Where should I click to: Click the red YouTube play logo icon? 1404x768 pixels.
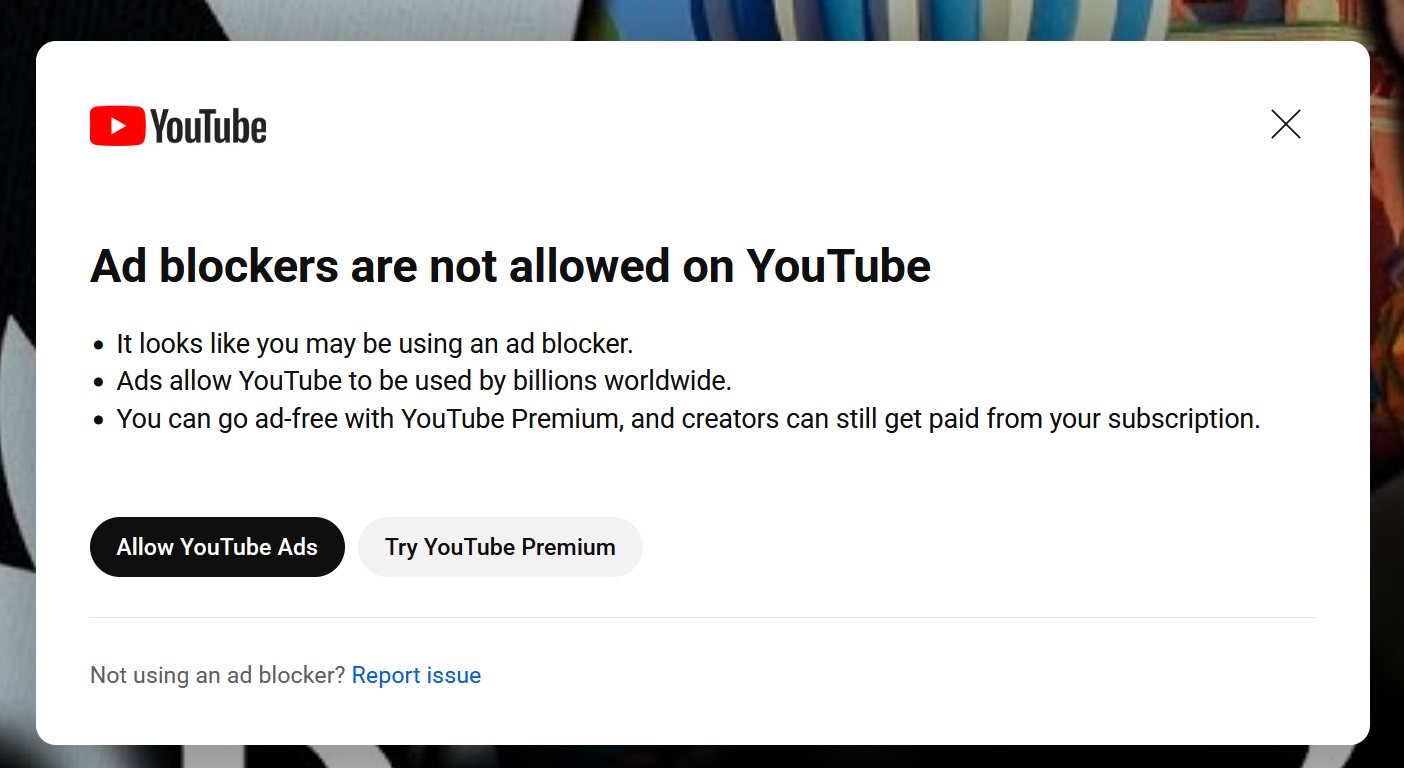click(118, 126)
